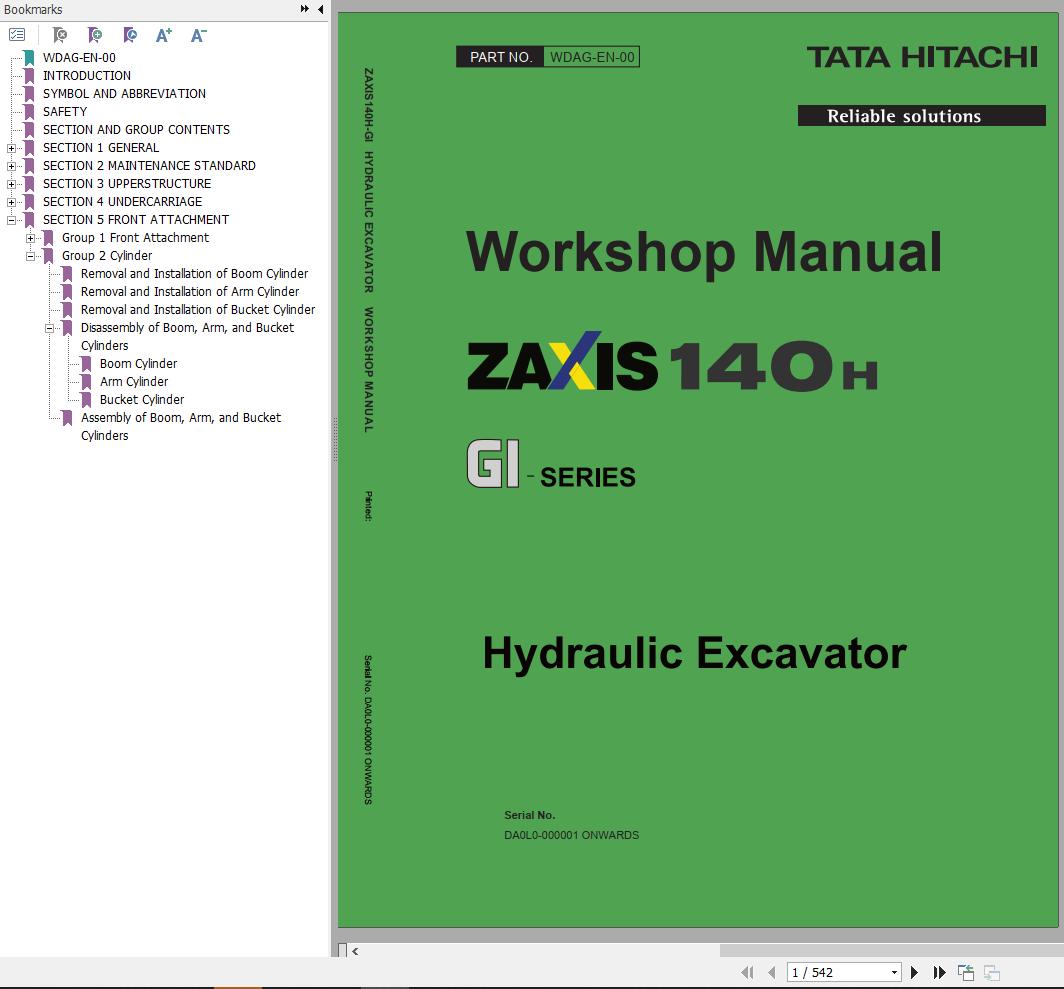
Task: Click the add new bookmark icon
Action: click(95, 35)
